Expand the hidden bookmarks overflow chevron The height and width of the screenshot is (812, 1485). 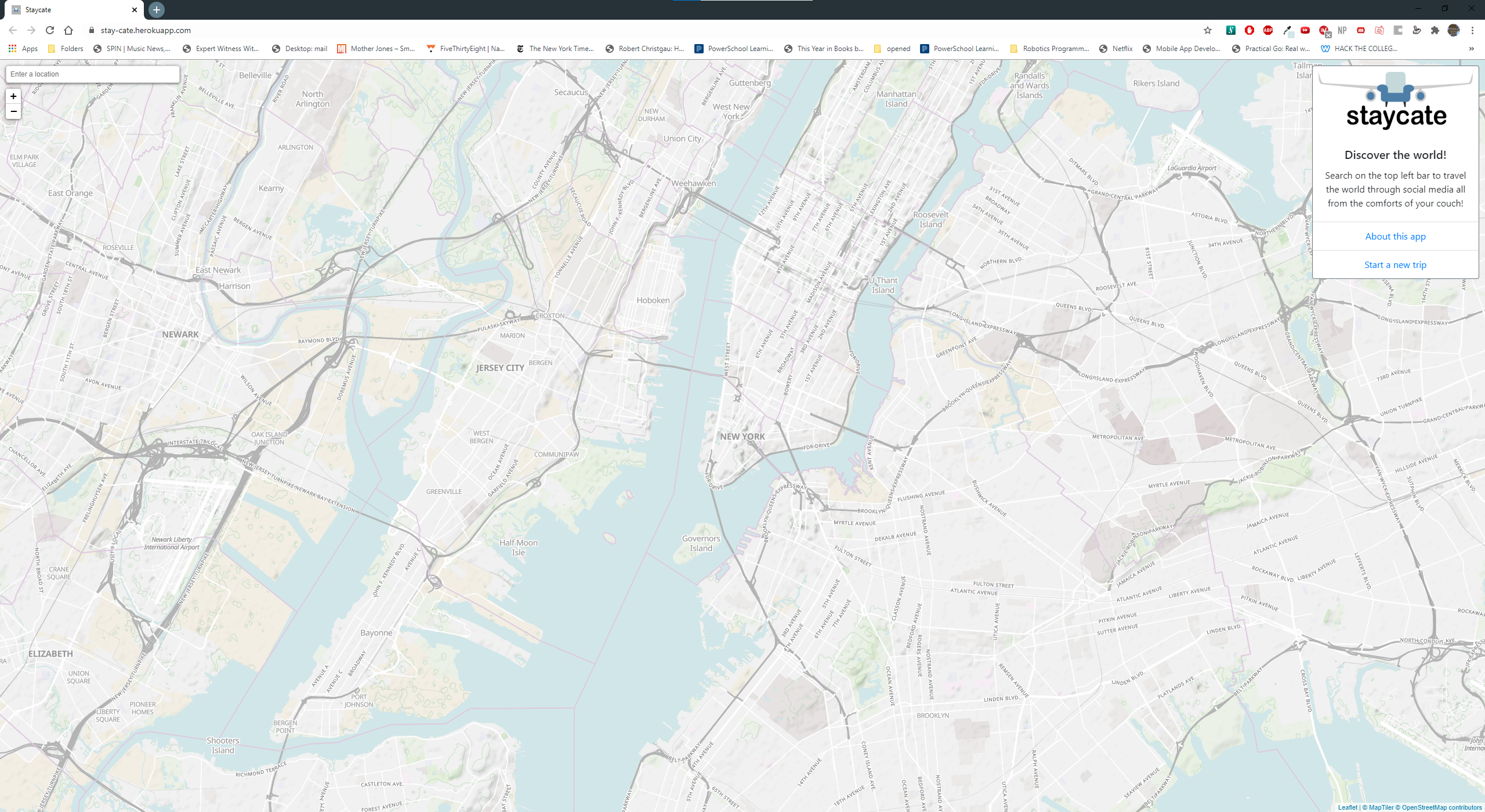point(1472,49)
